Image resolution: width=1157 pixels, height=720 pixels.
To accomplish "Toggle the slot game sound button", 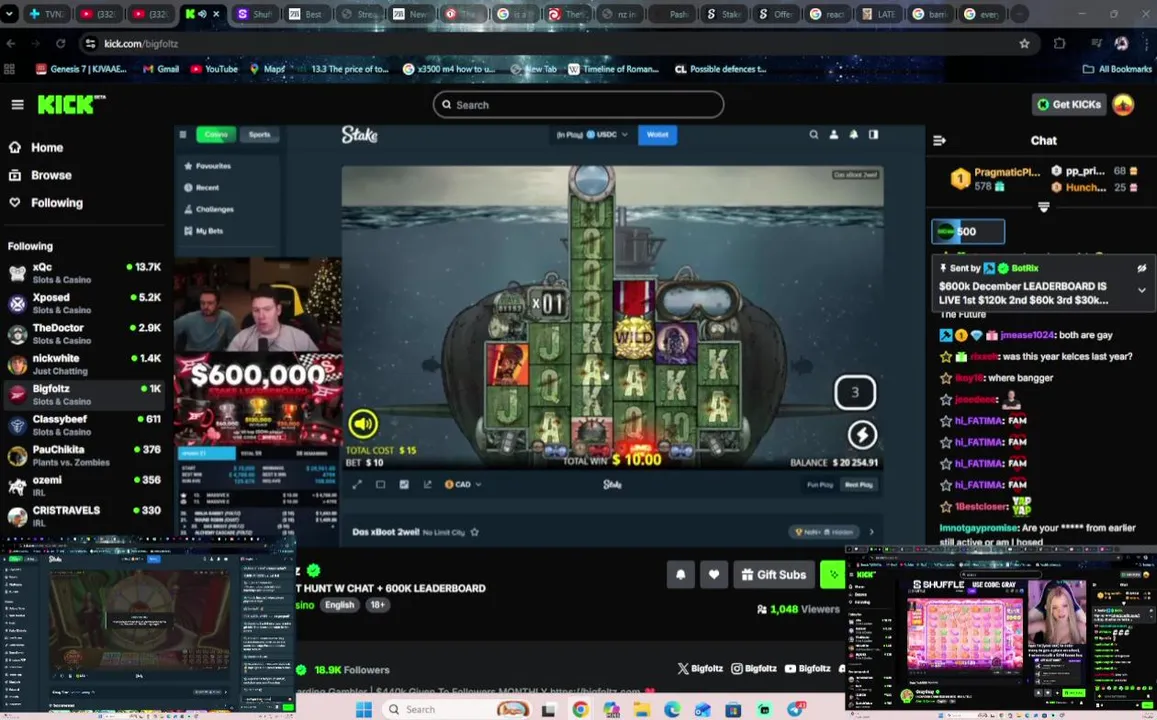I will 362,424.
